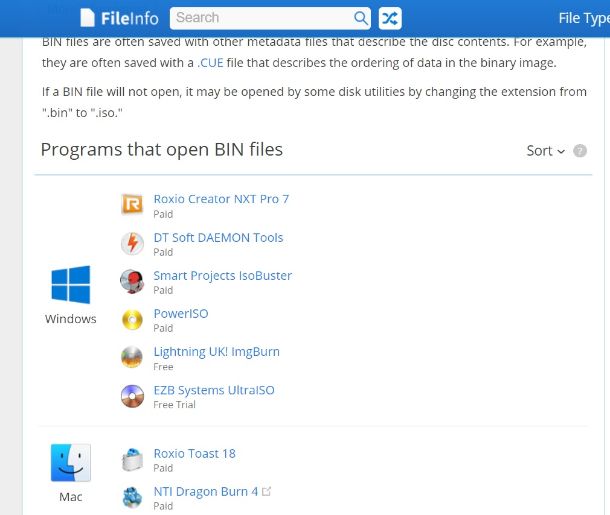The image size is (610, 515).
Task: Click the Mac Finder platform logo
Action: tap(71, 462)
